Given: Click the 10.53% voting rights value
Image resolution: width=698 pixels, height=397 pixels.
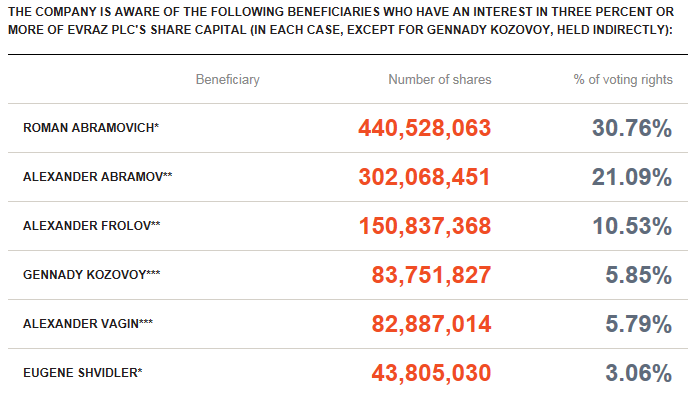Looking at the screenshot, I should pyautogui.click(x=632, y=226).
